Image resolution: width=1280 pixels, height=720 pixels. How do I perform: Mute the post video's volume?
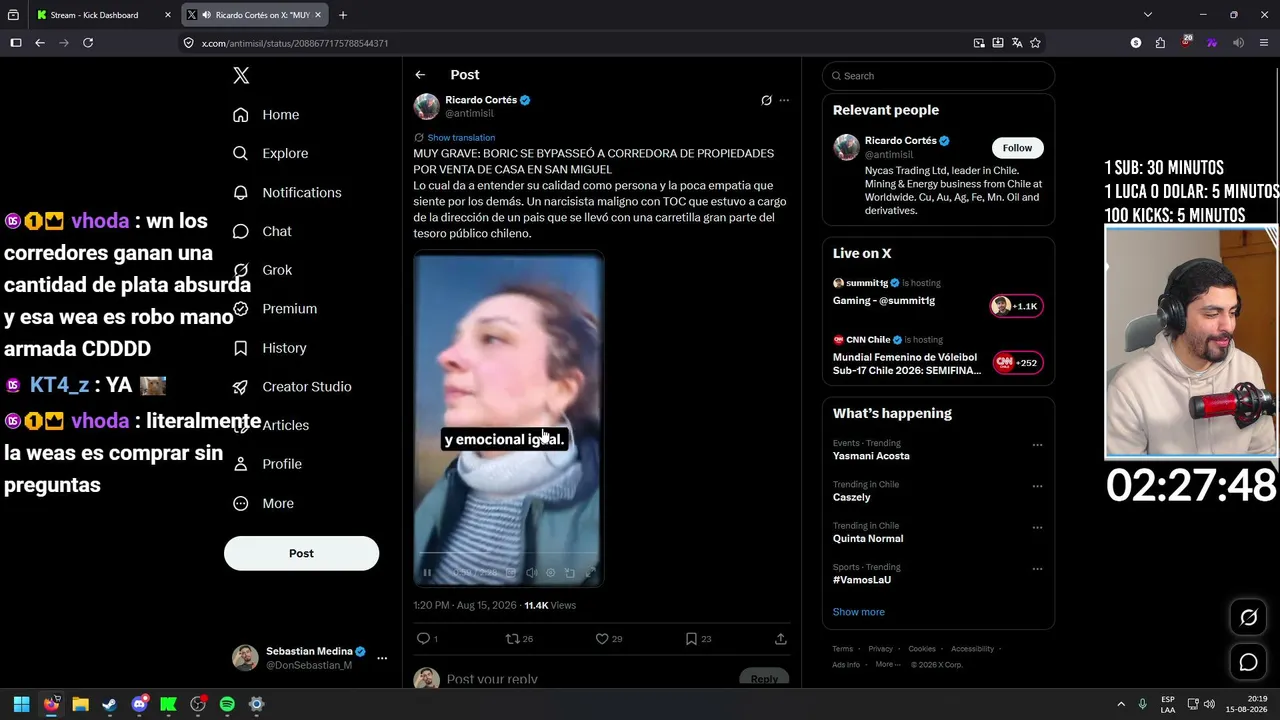coord(531,573)
